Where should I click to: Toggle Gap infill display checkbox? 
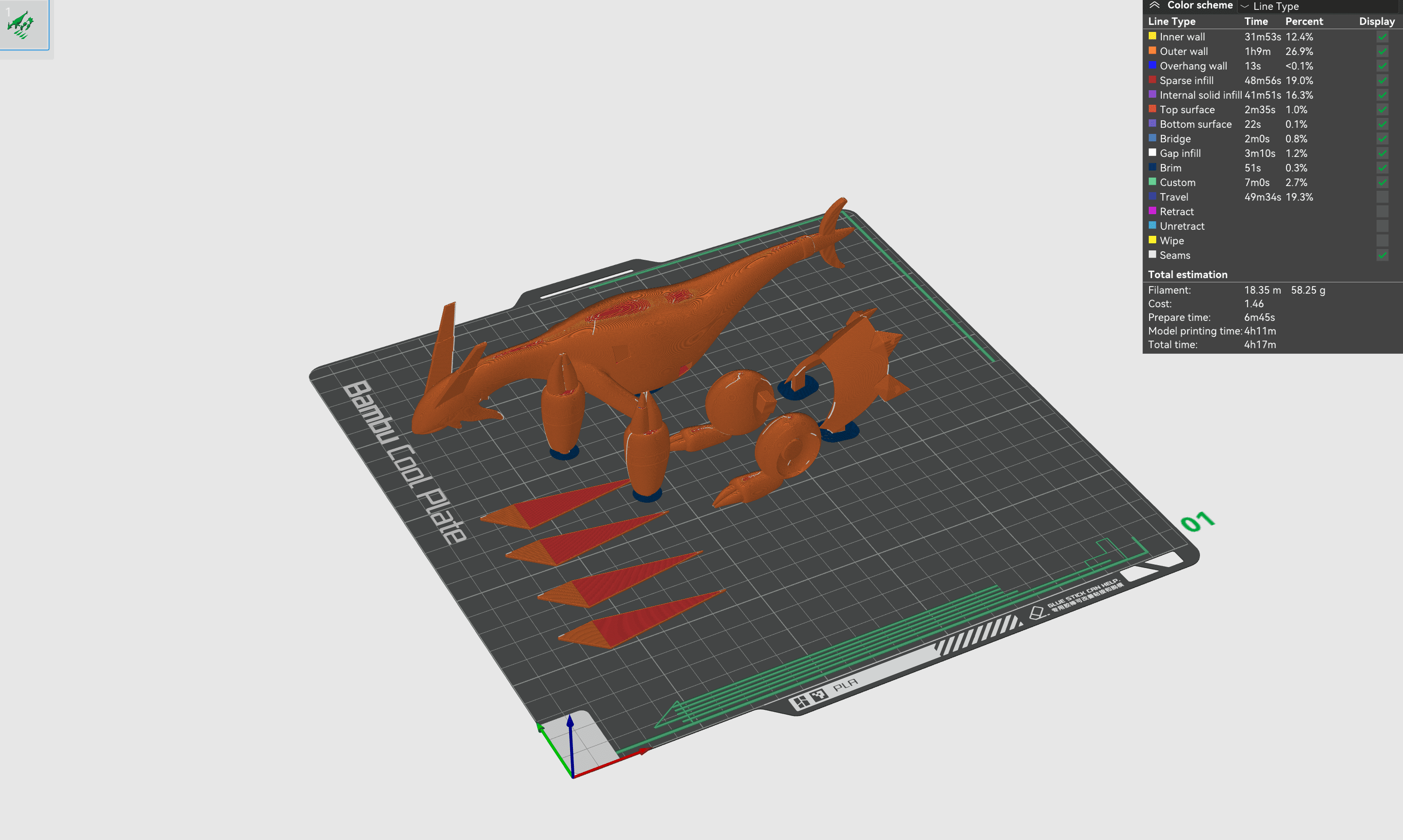(1382, 154)
